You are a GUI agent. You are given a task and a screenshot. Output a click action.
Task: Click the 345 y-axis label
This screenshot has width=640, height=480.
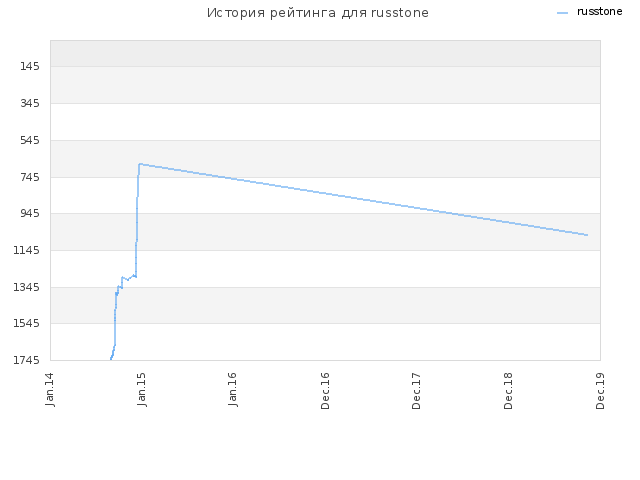30,103
